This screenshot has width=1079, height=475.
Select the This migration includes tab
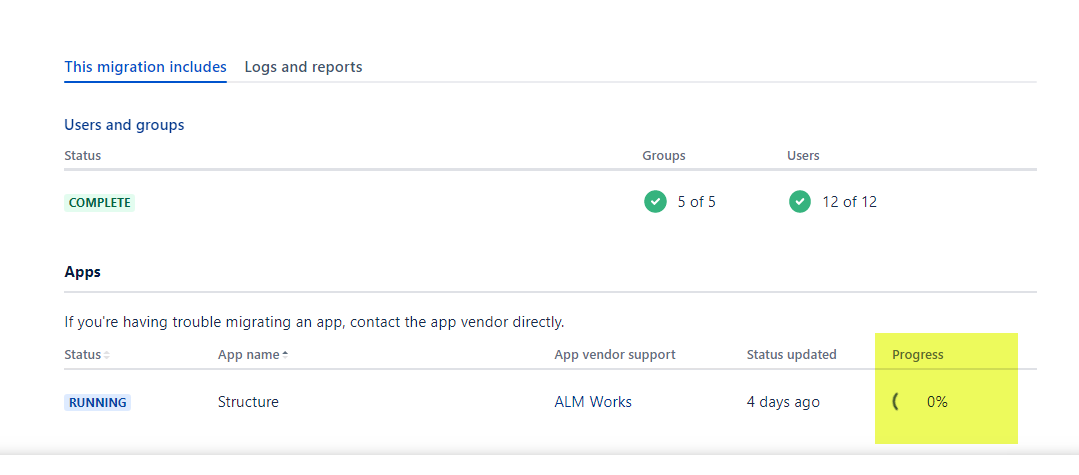tap(145, 67)
